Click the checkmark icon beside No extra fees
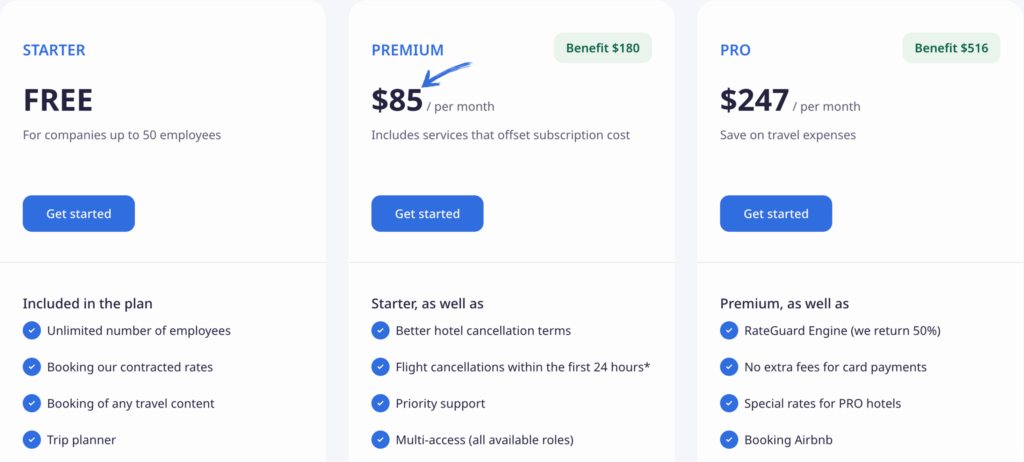 [728, 367]
